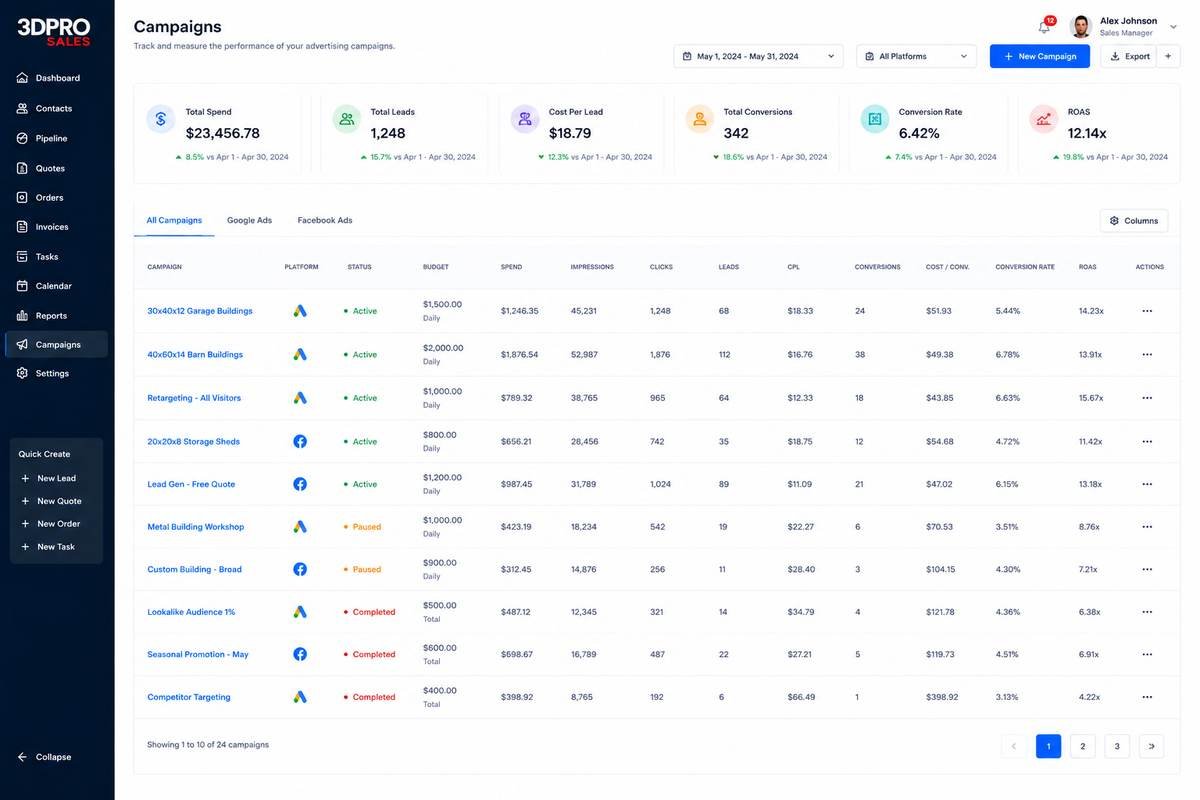Image resolution: width=1200 pixels, height=800 pixels.
Task: Open Calendar in the sidebar
Action: (57, 286)
